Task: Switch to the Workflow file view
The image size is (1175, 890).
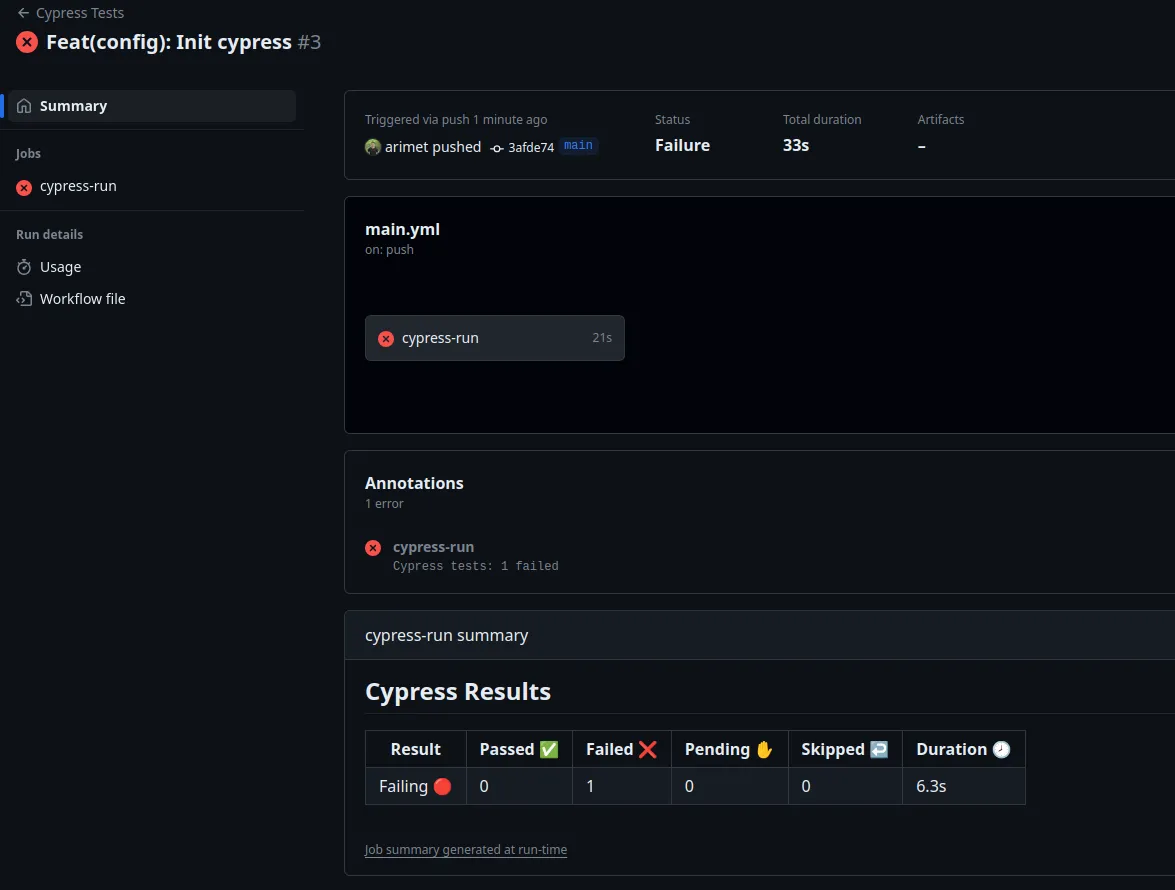Action: (x=83, y=298)
